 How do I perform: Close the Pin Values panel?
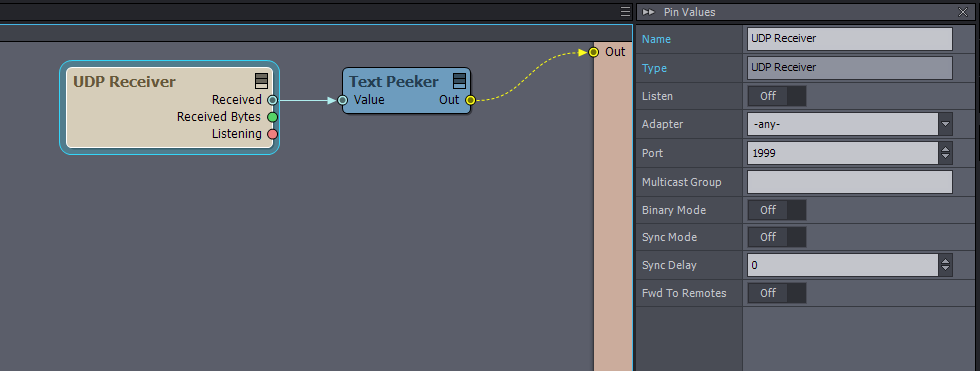click(962, 12)
